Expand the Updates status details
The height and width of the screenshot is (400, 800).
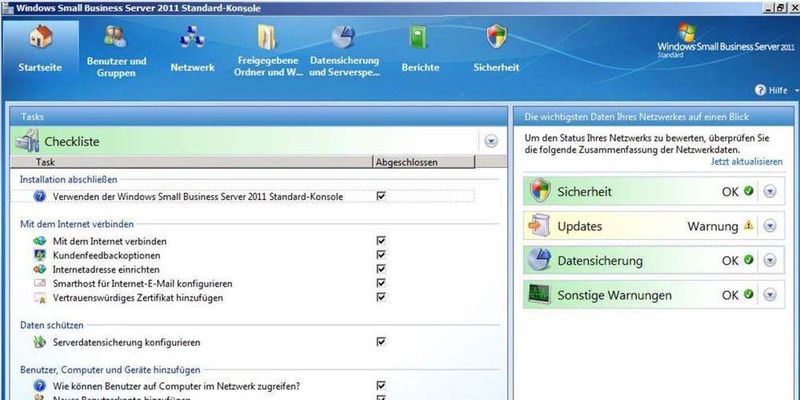click(x=770, y=226)
